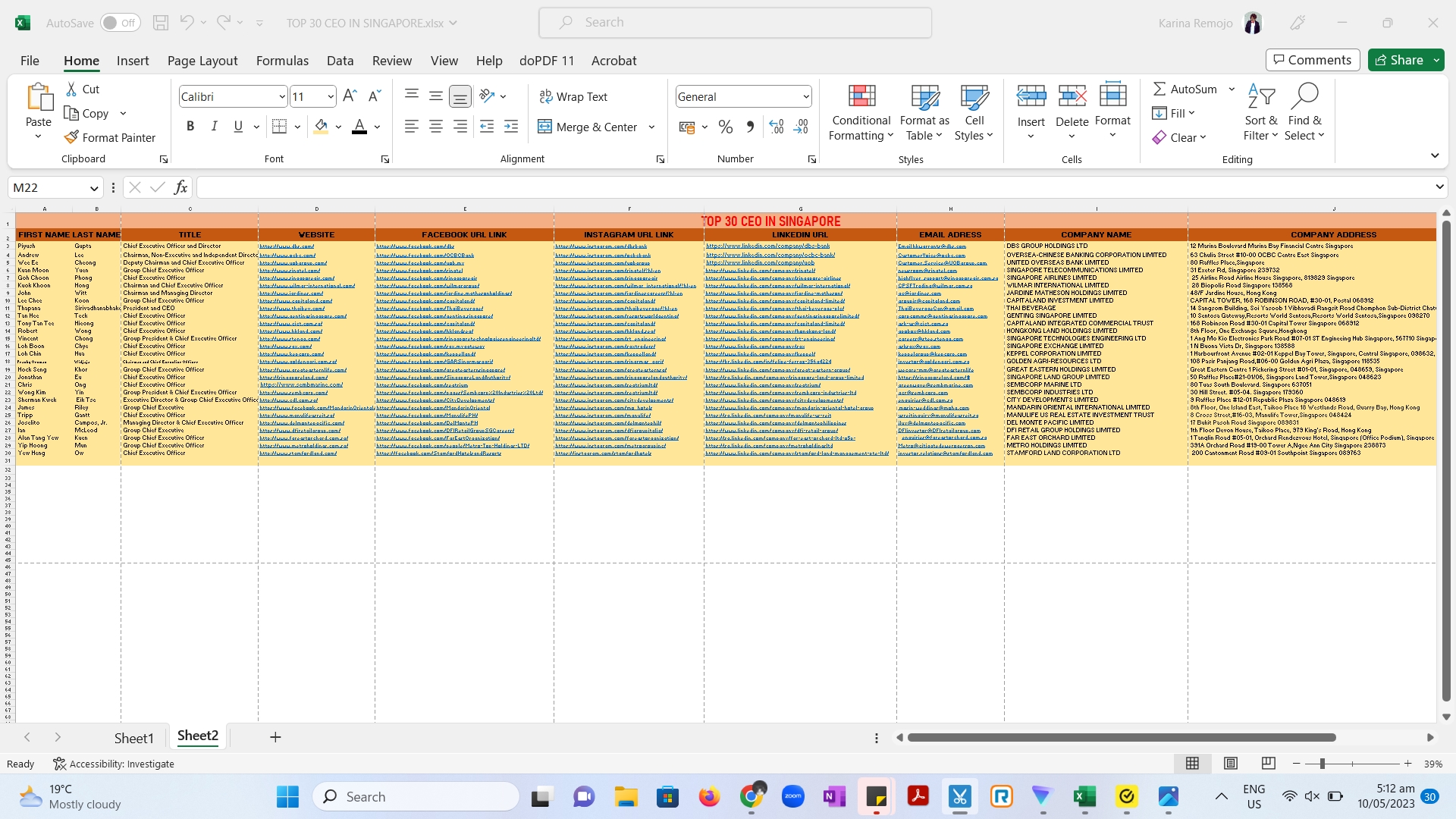Open the Data ribbon tab

coord(340,61)
